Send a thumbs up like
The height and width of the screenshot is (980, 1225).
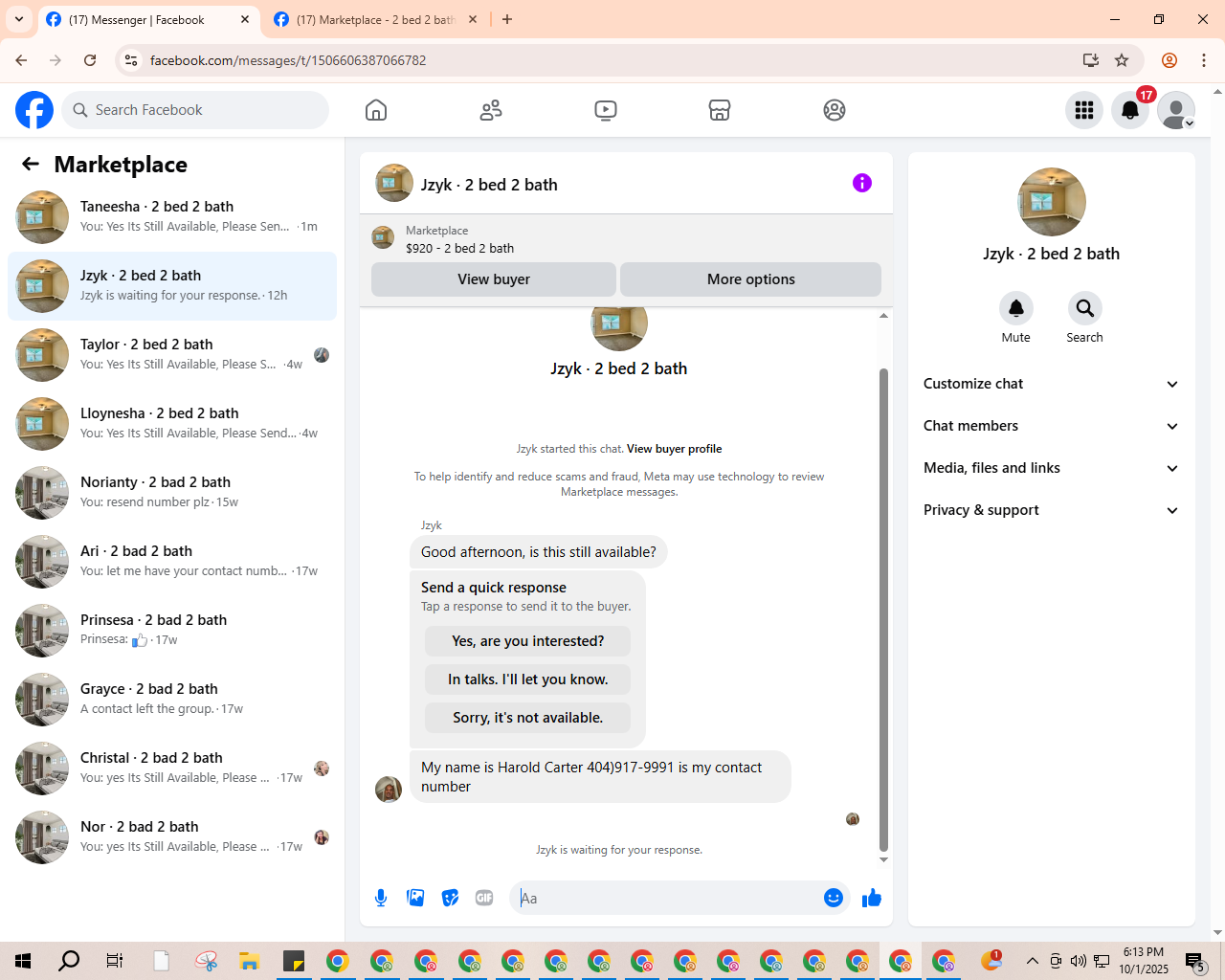pos(872,898)
